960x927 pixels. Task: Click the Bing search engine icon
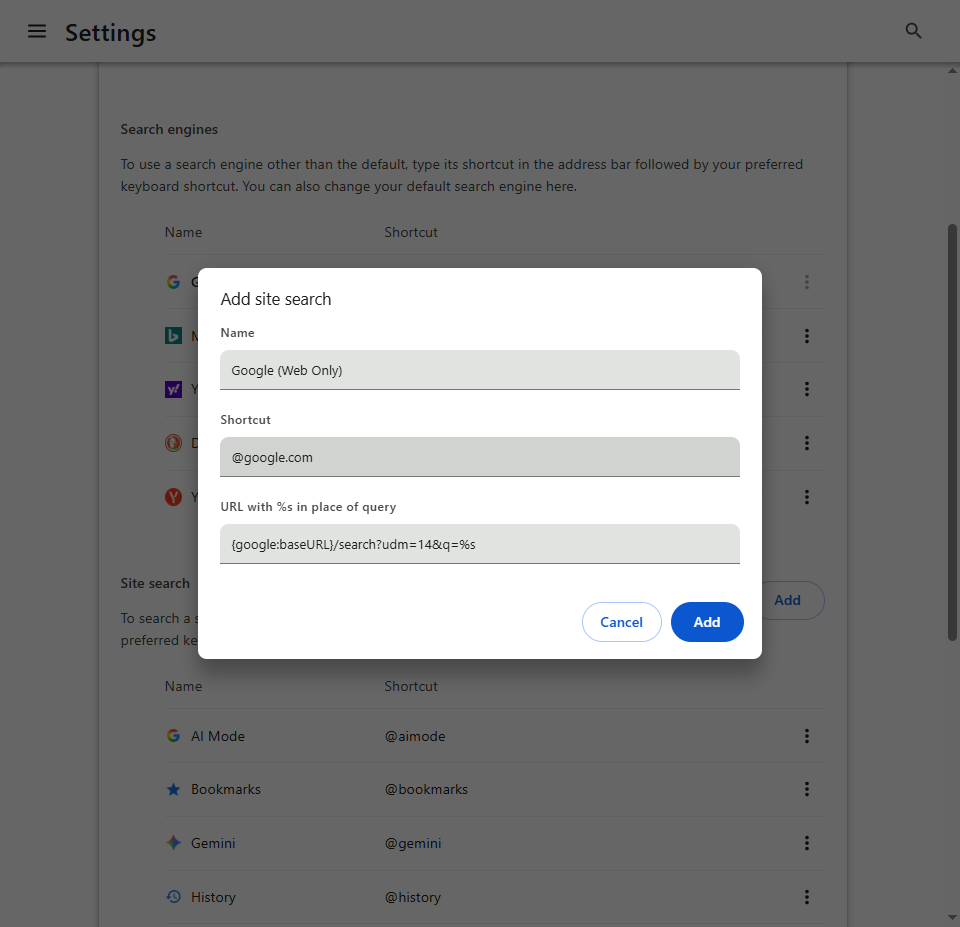pyautogui.click(x=172, y=335)
